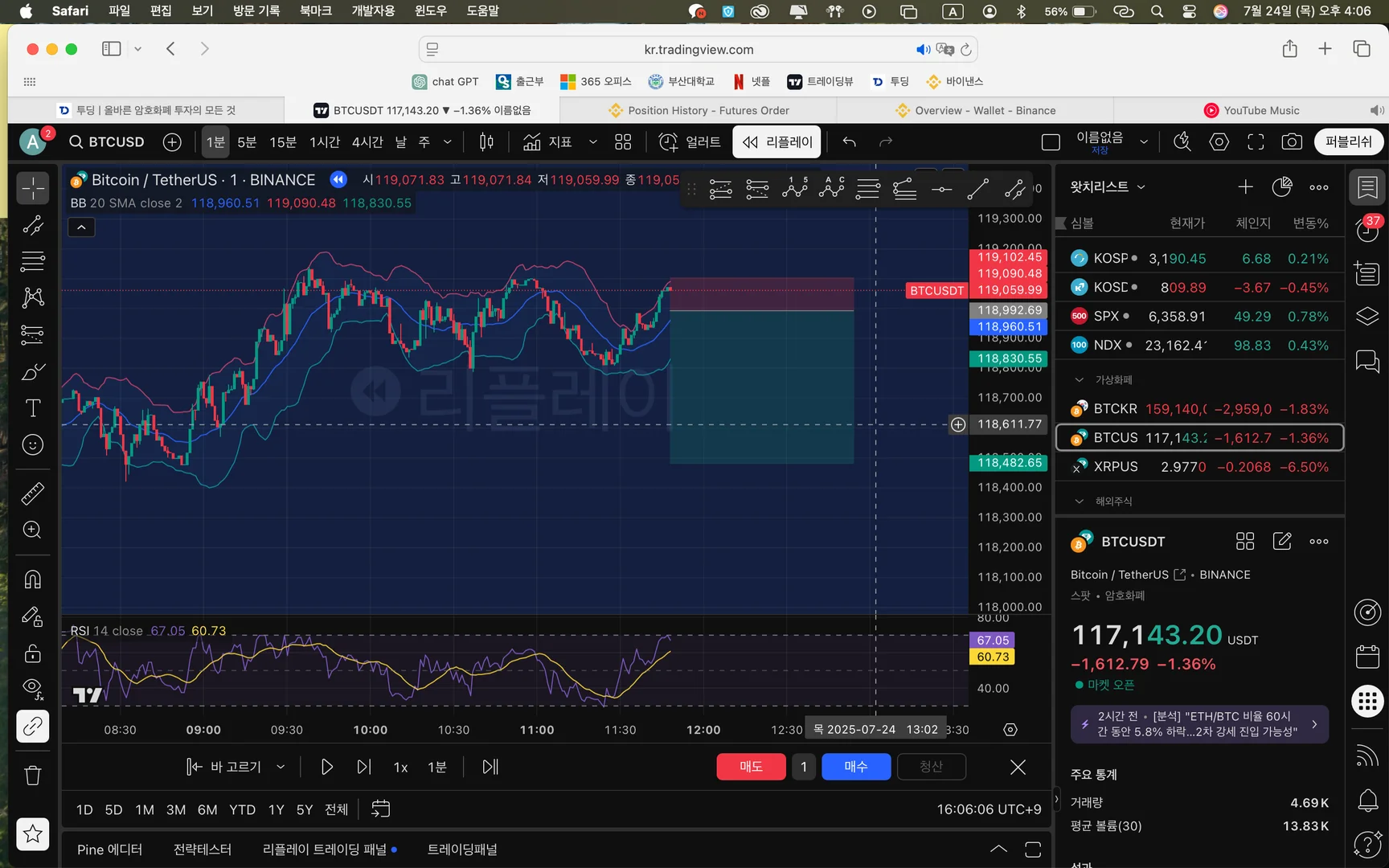Screen dimensions: 1389x868
Task: Create an alert (얼러트)
Action: tap(690, 142)
